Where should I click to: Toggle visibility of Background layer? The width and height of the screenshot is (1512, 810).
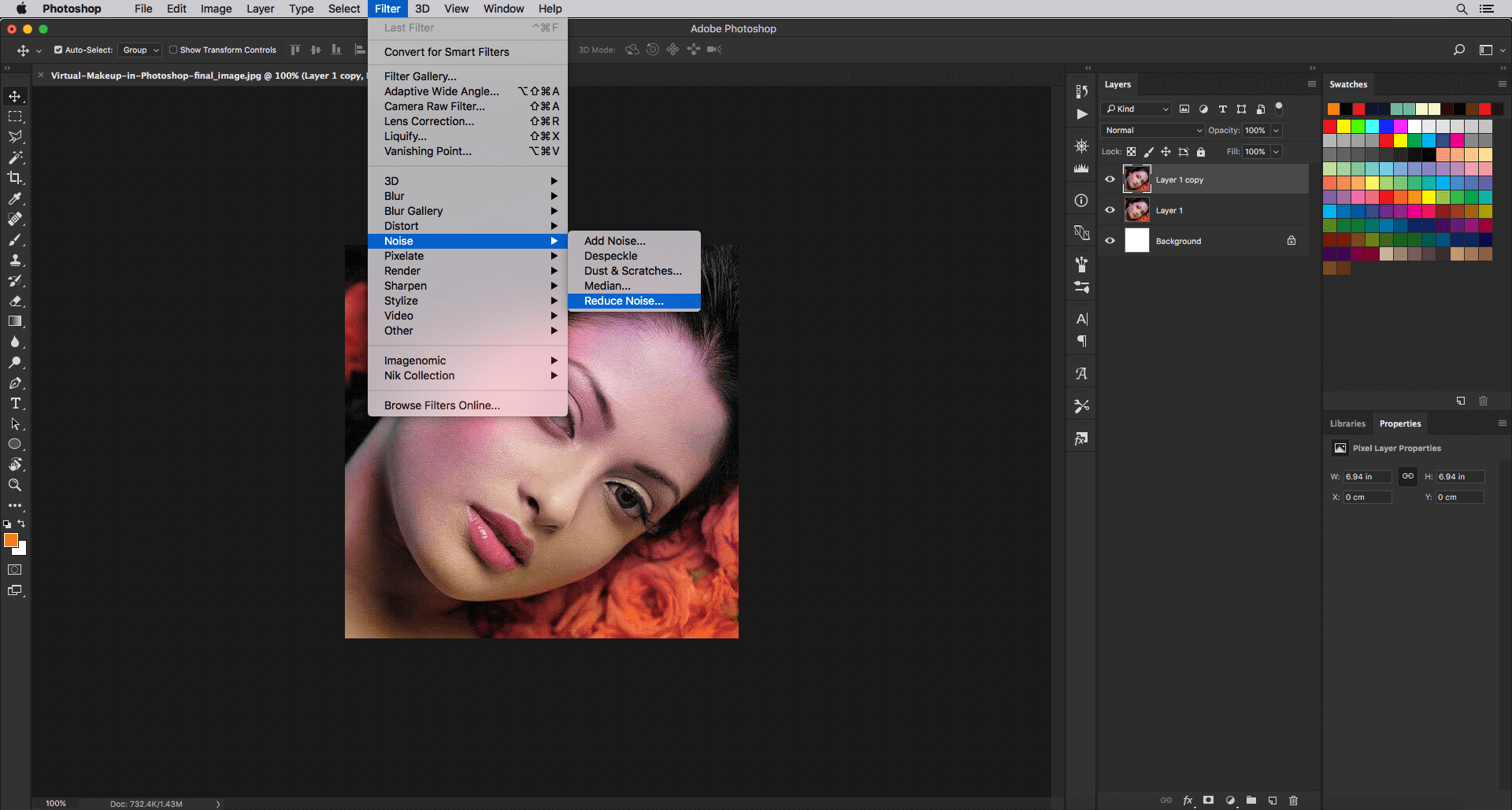pyautogui.click(x=1110, y=241)
